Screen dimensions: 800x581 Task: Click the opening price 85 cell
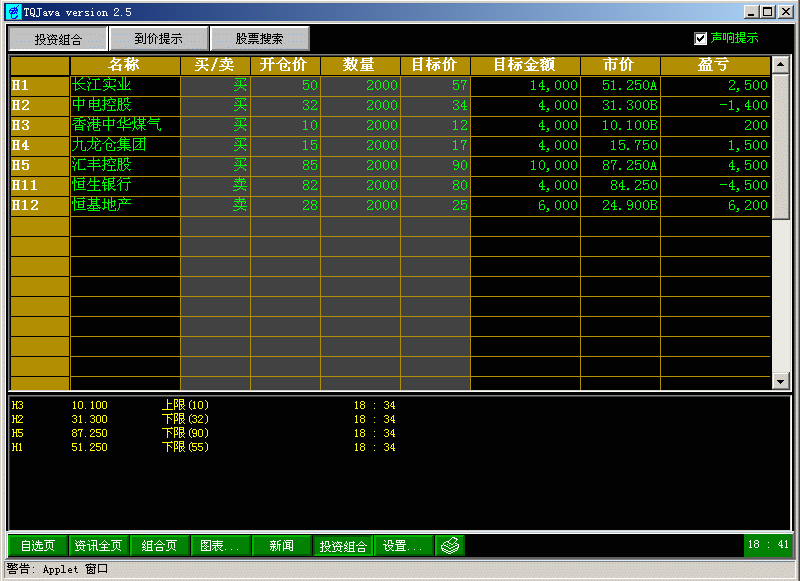(285, 165)
